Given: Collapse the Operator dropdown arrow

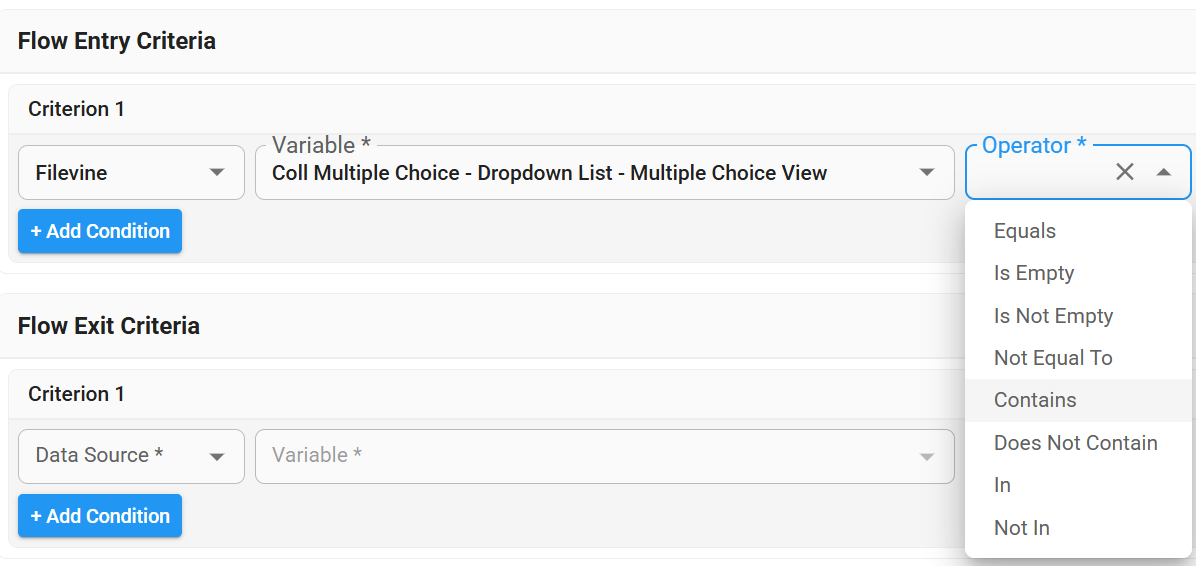Looking at the screenshot, I should [x=1163, y=172].
